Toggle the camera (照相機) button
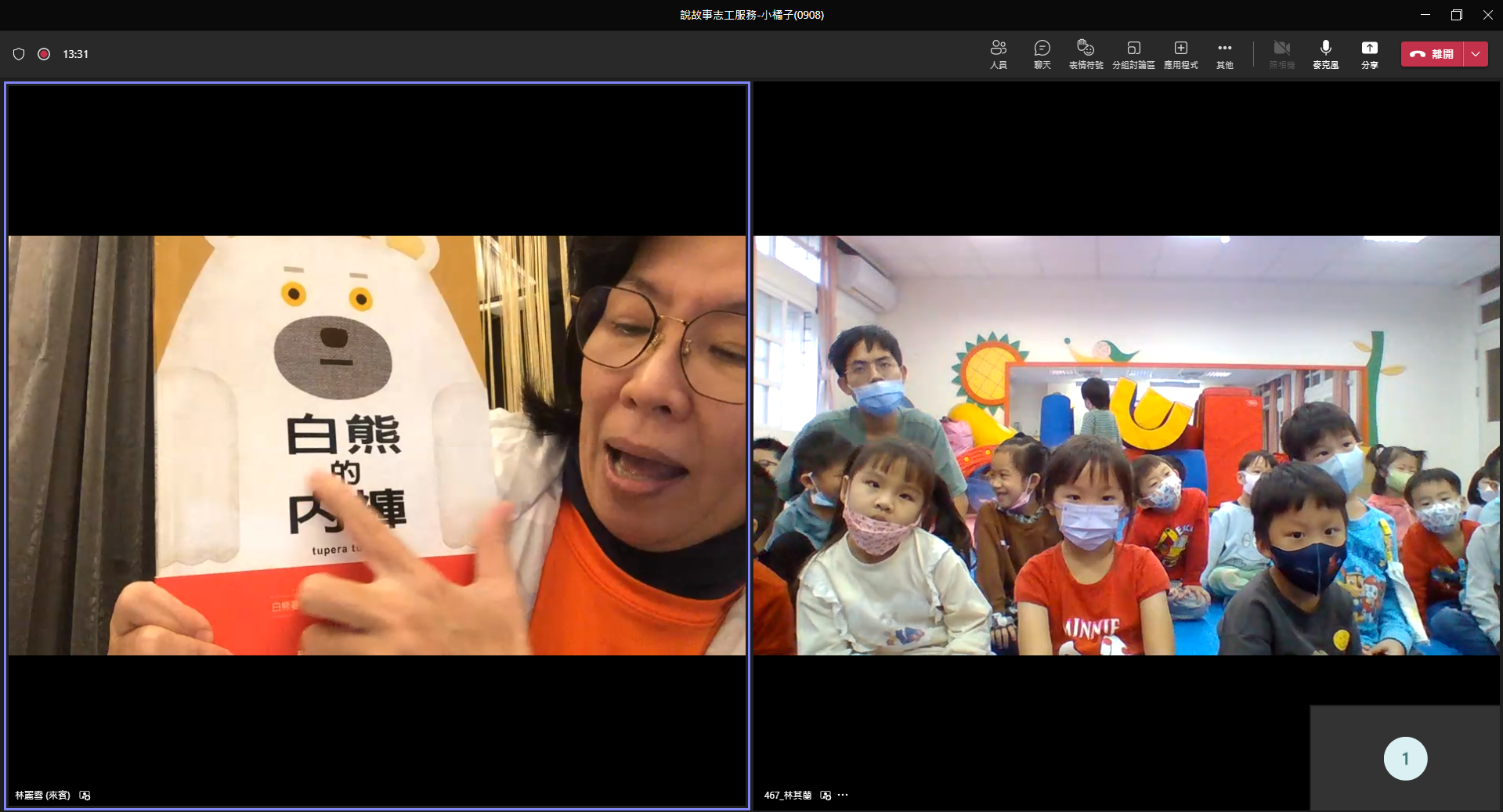This screenshot has width=1503, height=812. point(1281,54)
